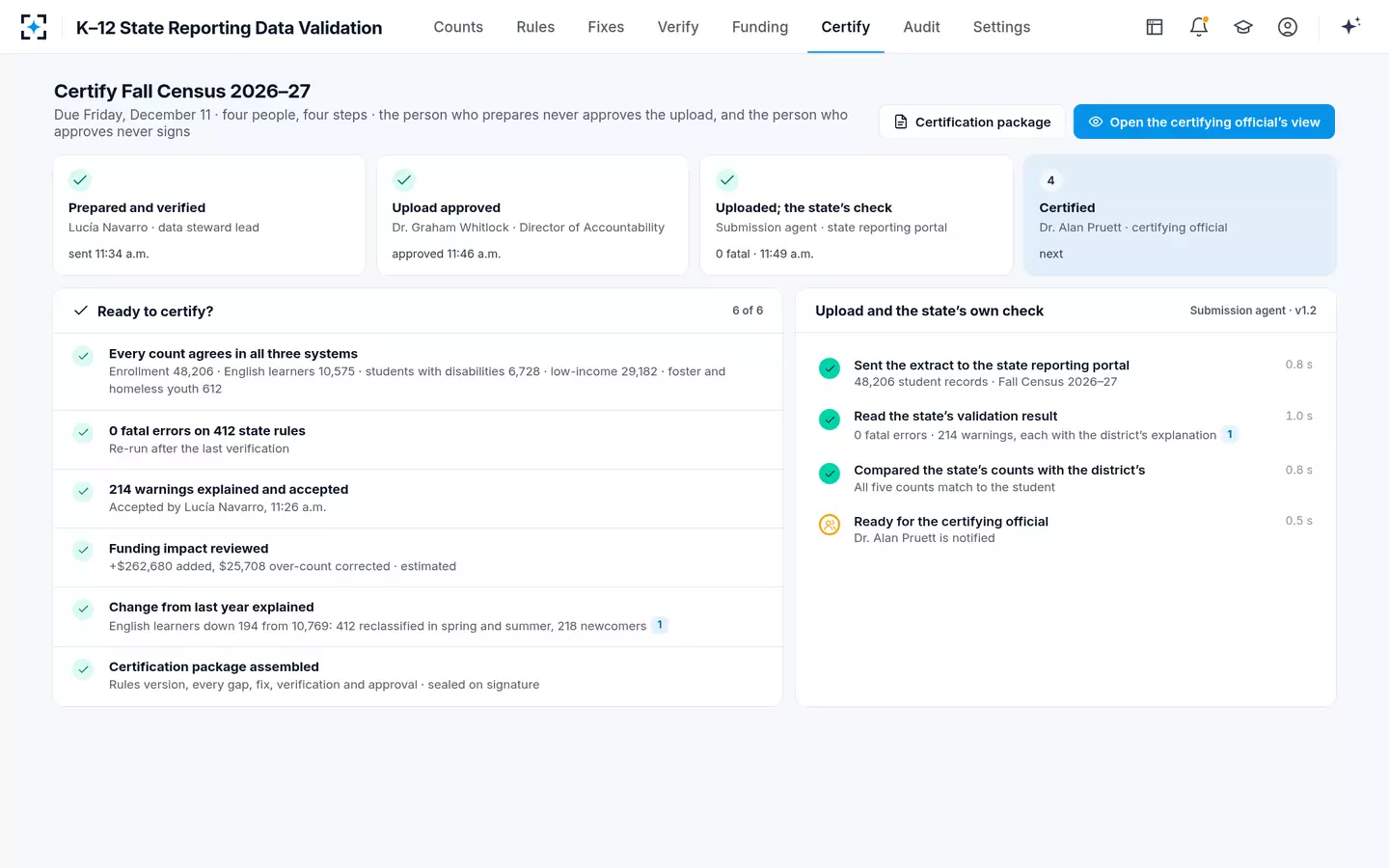Click the K-12 State Reporting Data Validation title
The width and height of the screenshot is (1389, 868).
click(x=230, y=28)
